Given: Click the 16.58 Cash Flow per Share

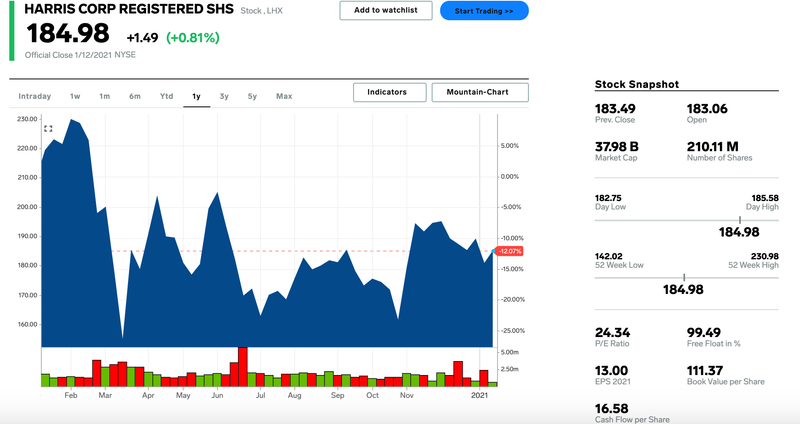Looking at the screenshot, I should click(611, 409).
